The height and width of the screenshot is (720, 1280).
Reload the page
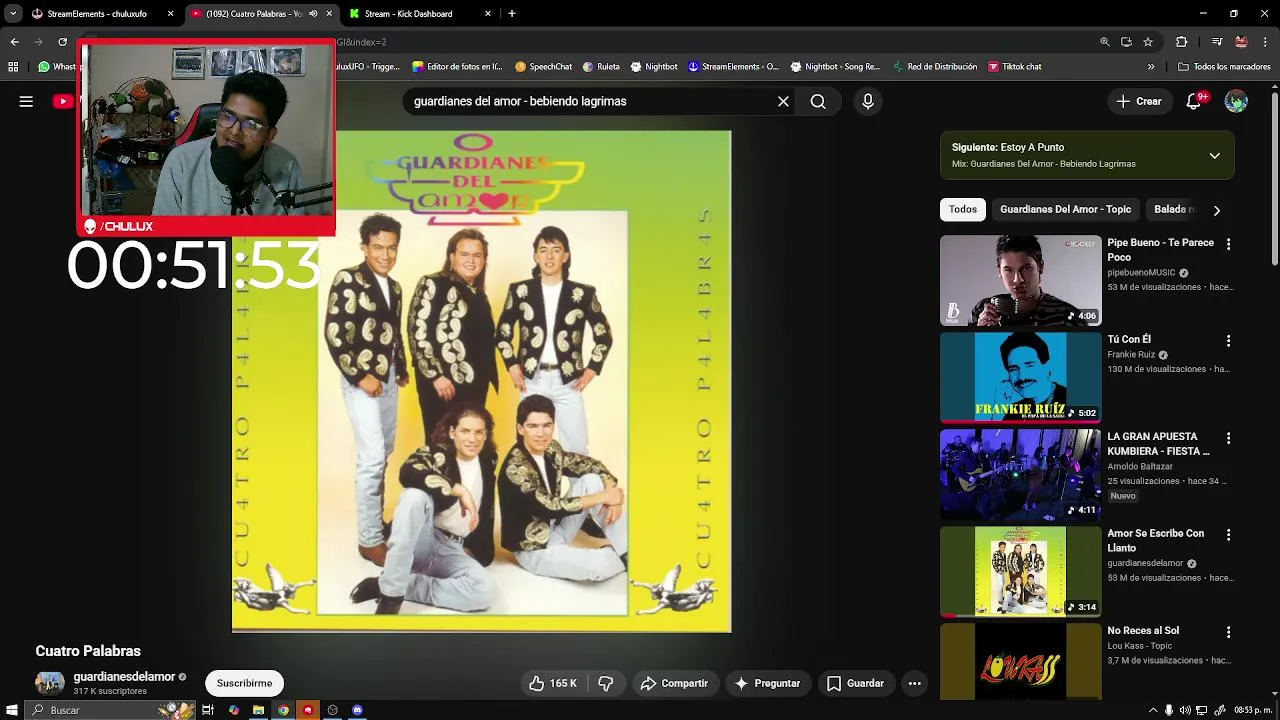coord(62,42)
